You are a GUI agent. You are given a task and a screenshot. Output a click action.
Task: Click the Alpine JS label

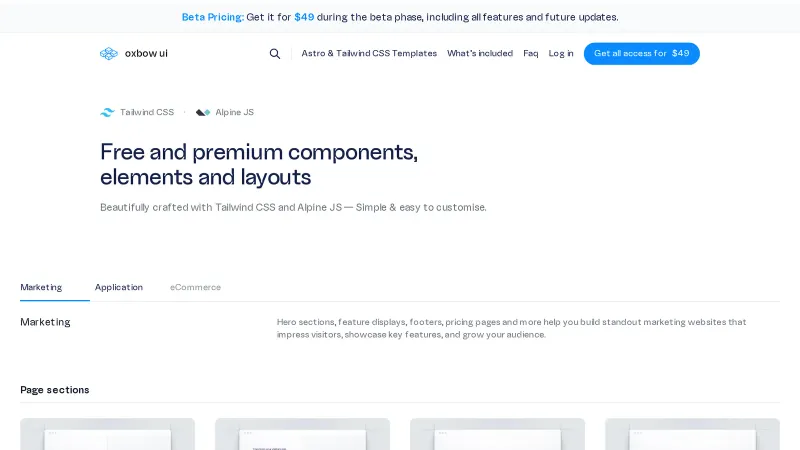(235, 113)
